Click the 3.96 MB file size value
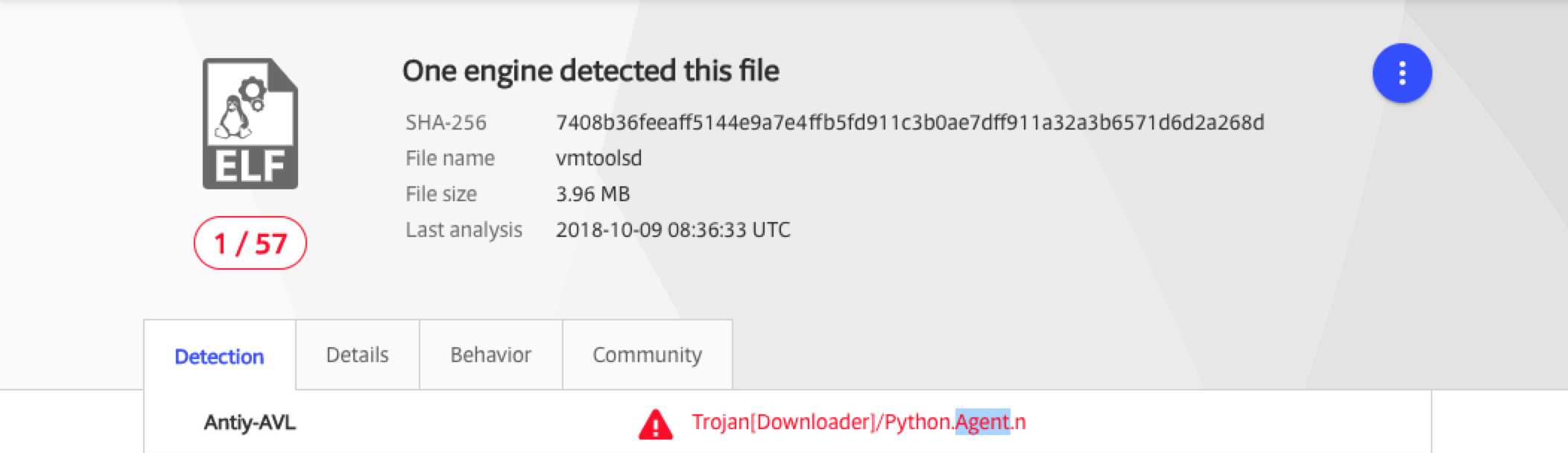 [592, 194]
